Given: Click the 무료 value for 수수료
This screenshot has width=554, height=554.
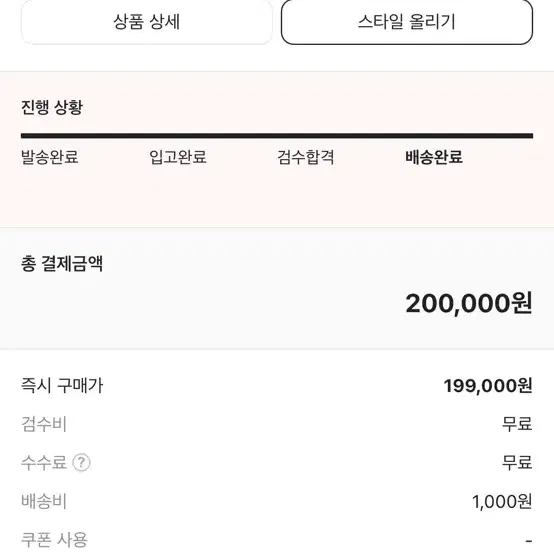Looking at the screenshot, I should click(517, 462).
